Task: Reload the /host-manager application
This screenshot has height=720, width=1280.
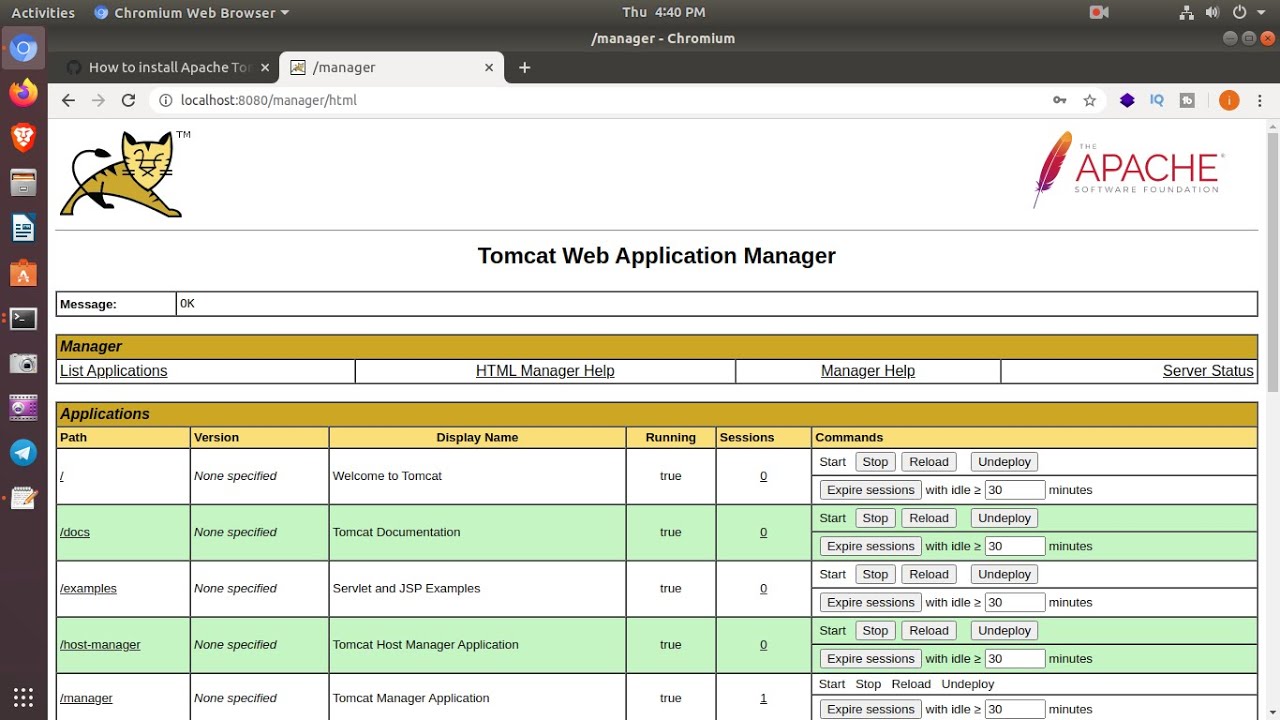Action: tap(929, 631)
